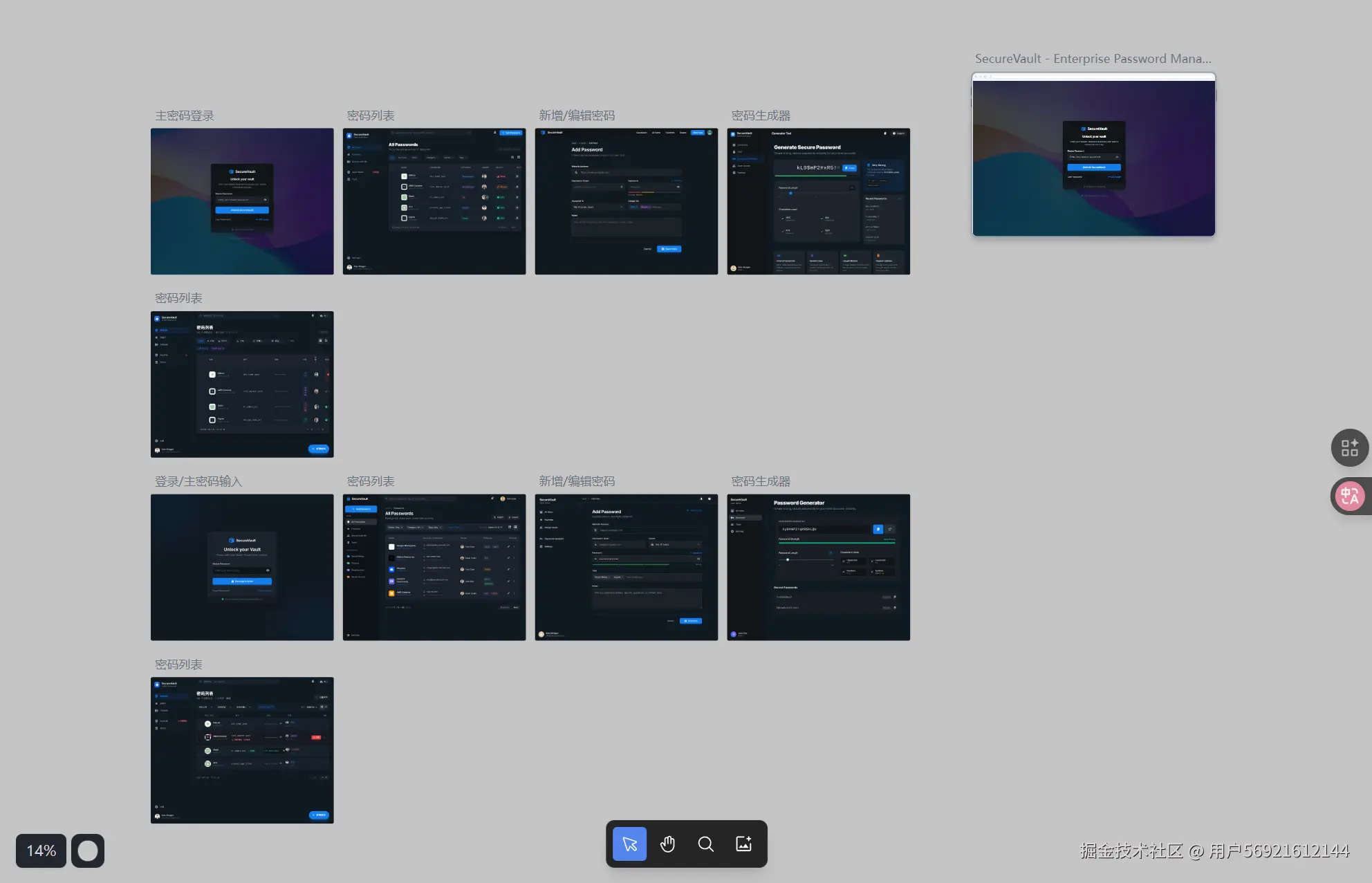Select the arrow pointer tool
The image size is (1372, 883).
[629, 844]
